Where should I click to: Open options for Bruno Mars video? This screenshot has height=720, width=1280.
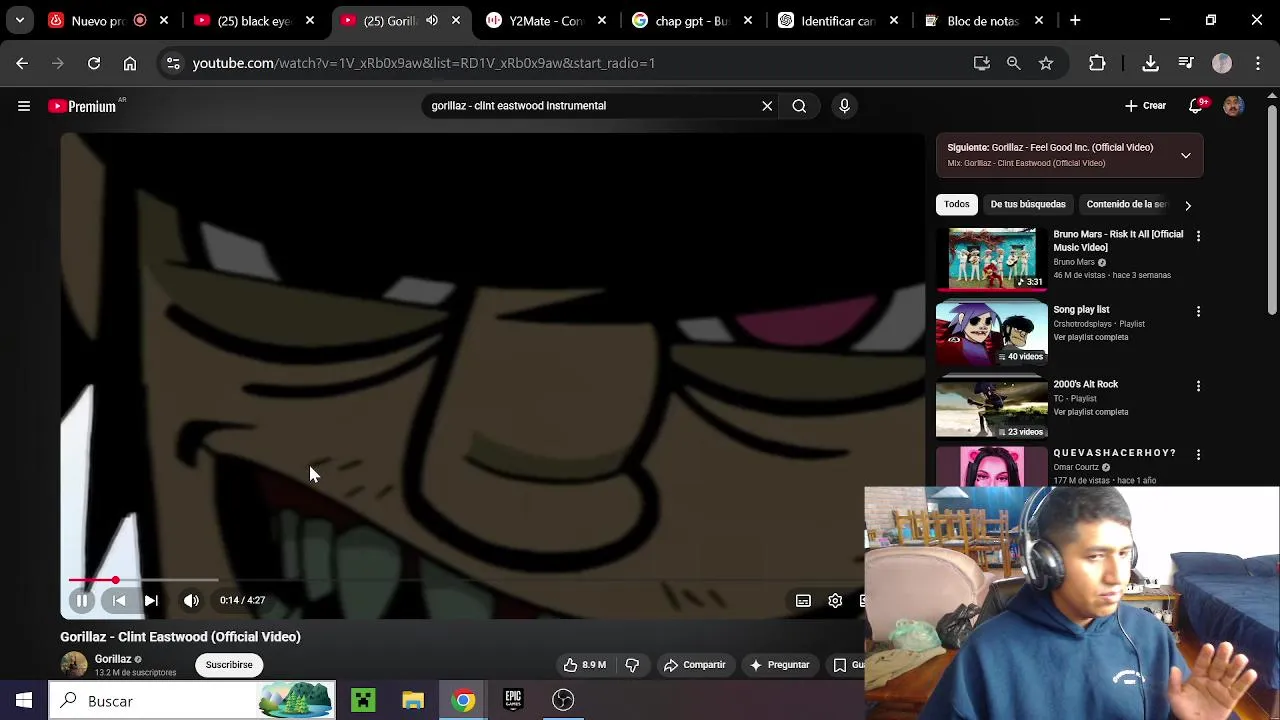1198,236
